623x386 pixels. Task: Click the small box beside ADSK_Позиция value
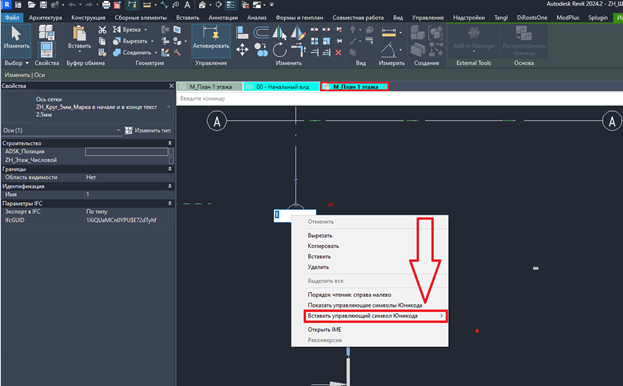tap(171, 151)
